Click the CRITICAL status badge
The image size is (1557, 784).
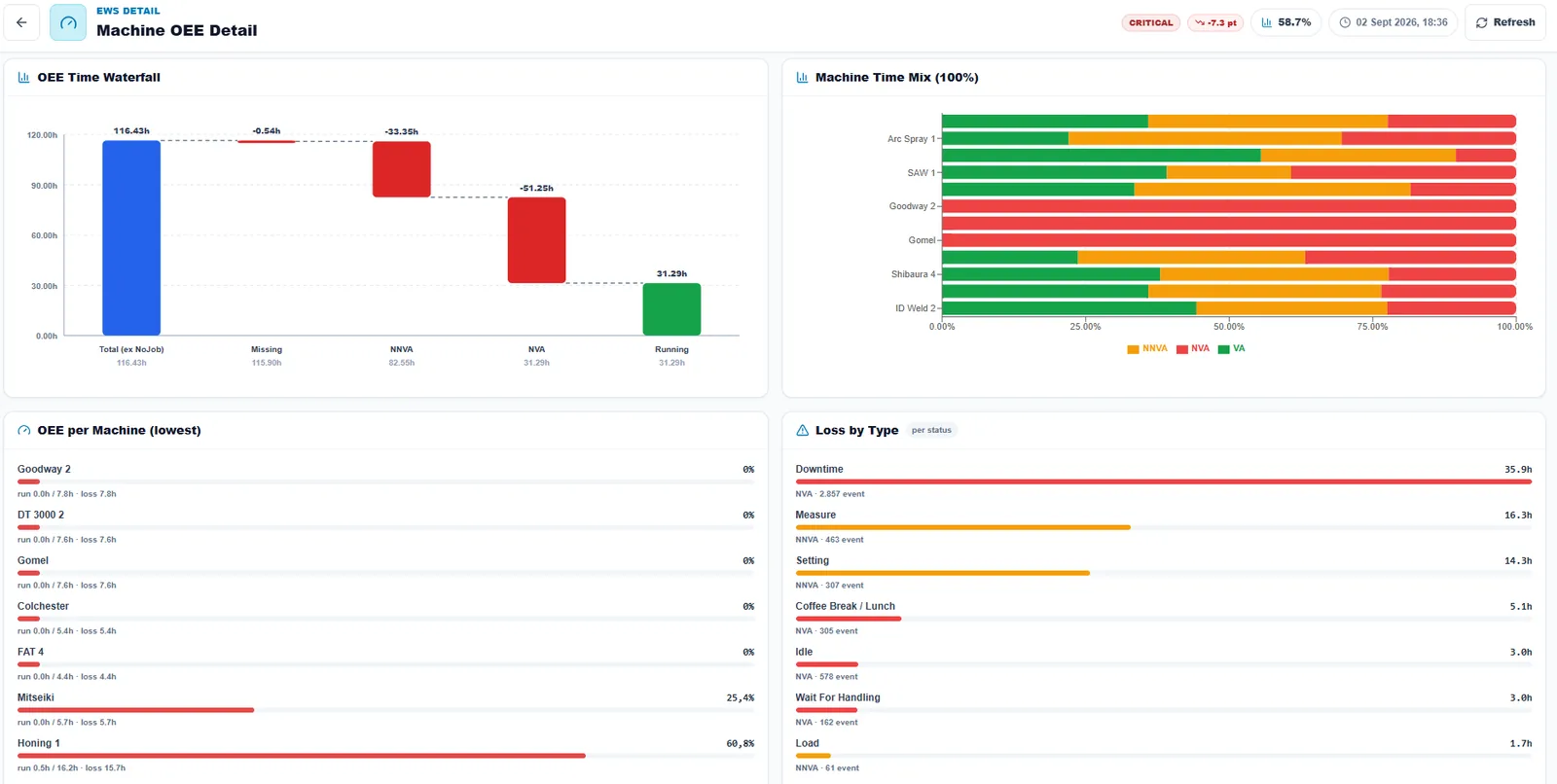pos(1150,22)
